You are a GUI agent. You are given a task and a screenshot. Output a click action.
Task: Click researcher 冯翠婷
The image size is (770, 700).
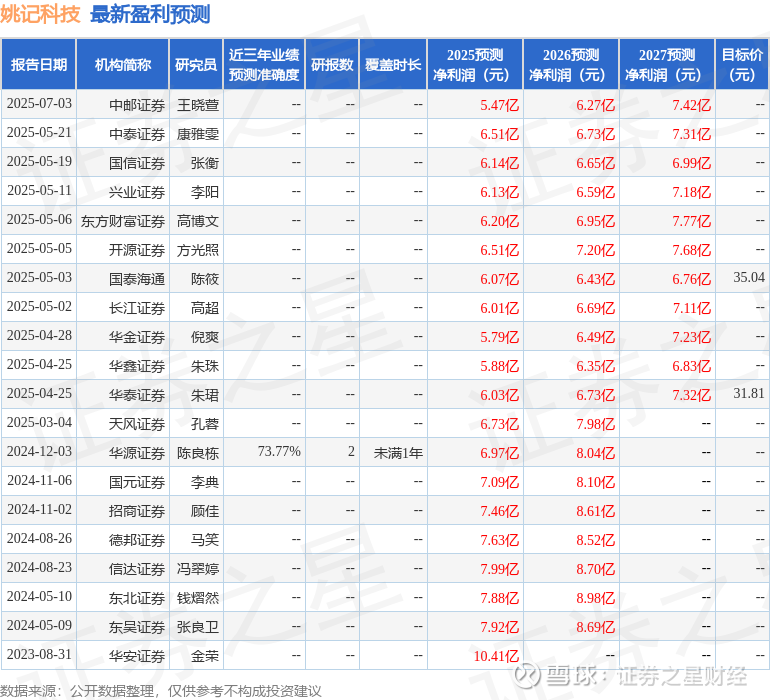pos(198,568)
